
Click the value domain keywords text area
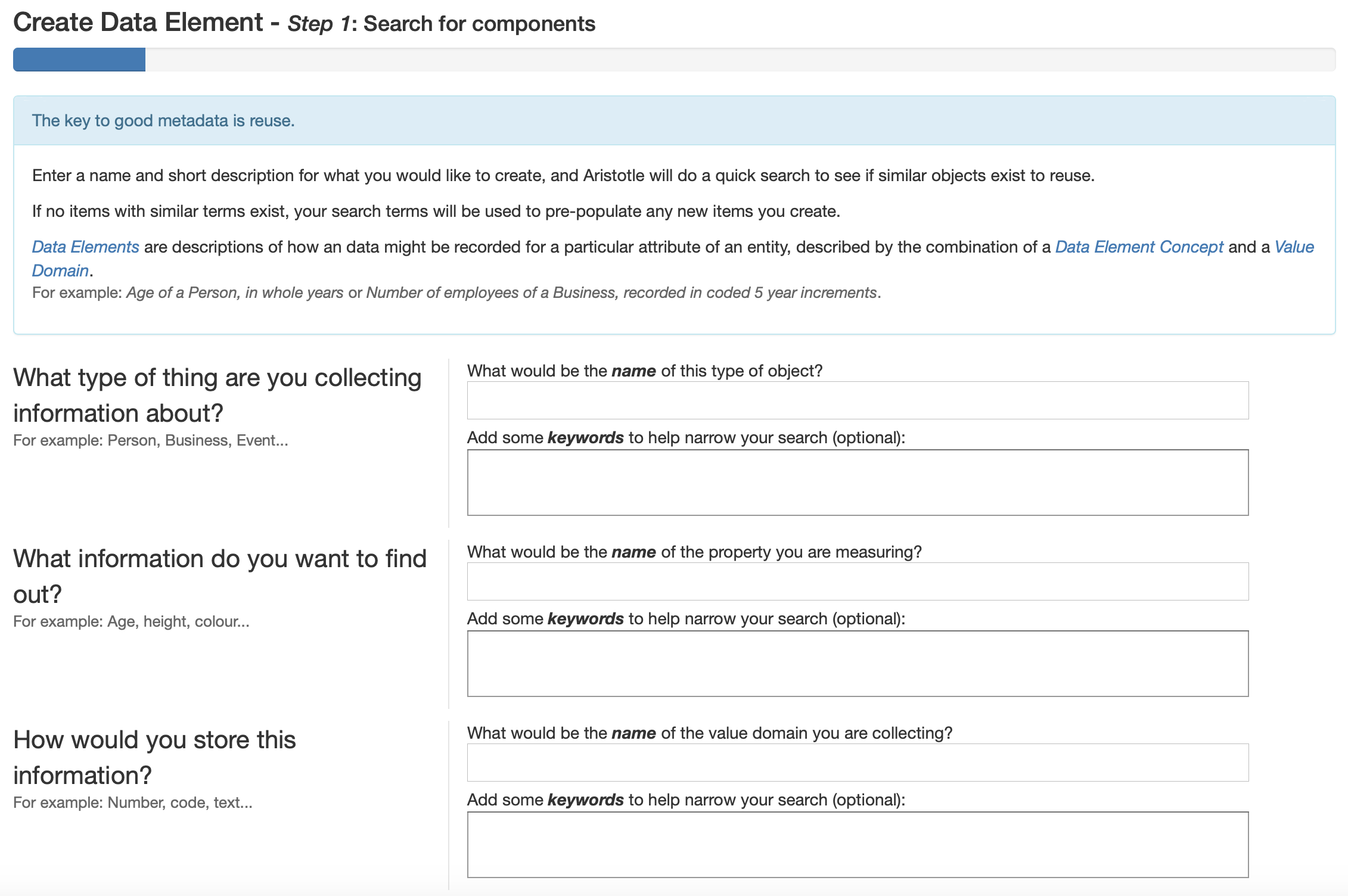click(858, 845)
